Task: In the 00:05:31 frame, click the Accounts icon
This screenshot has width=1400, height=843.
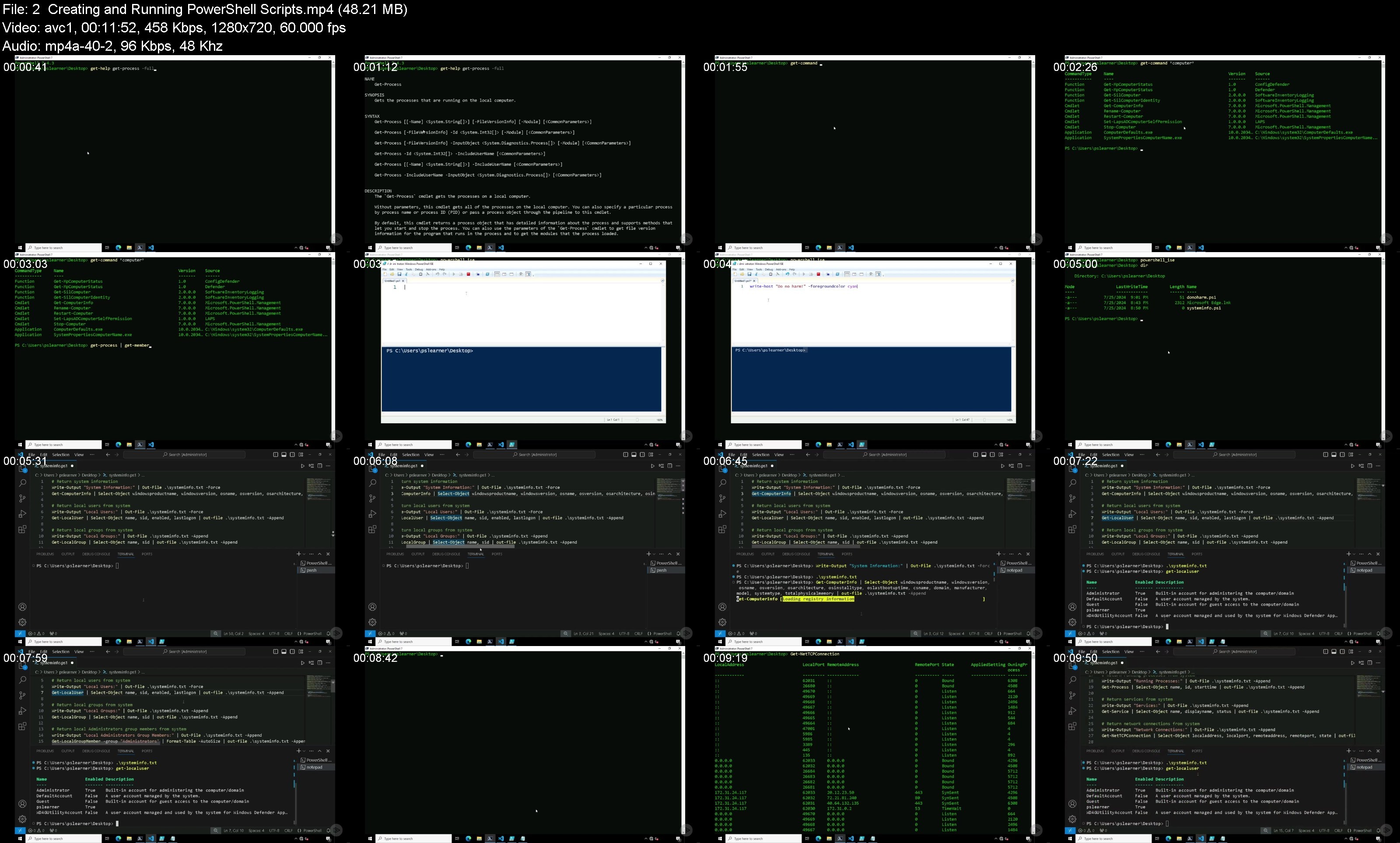Action: (x=22, y=607)
